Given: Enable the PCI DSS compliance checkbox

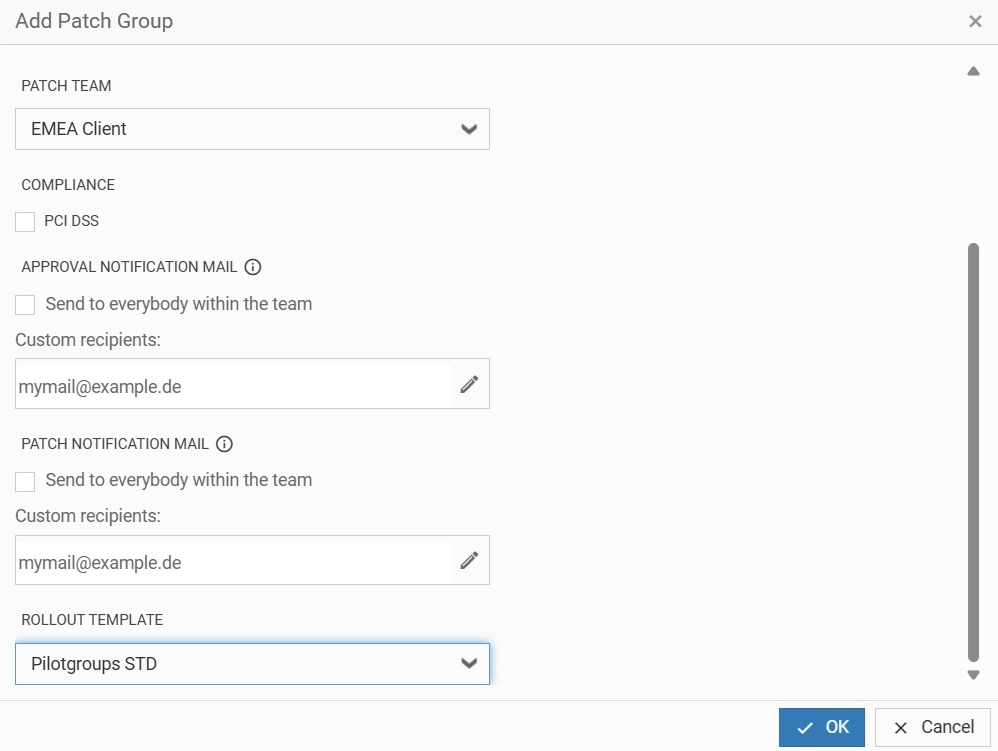Looking at the screenshot, I should point(25,221).
